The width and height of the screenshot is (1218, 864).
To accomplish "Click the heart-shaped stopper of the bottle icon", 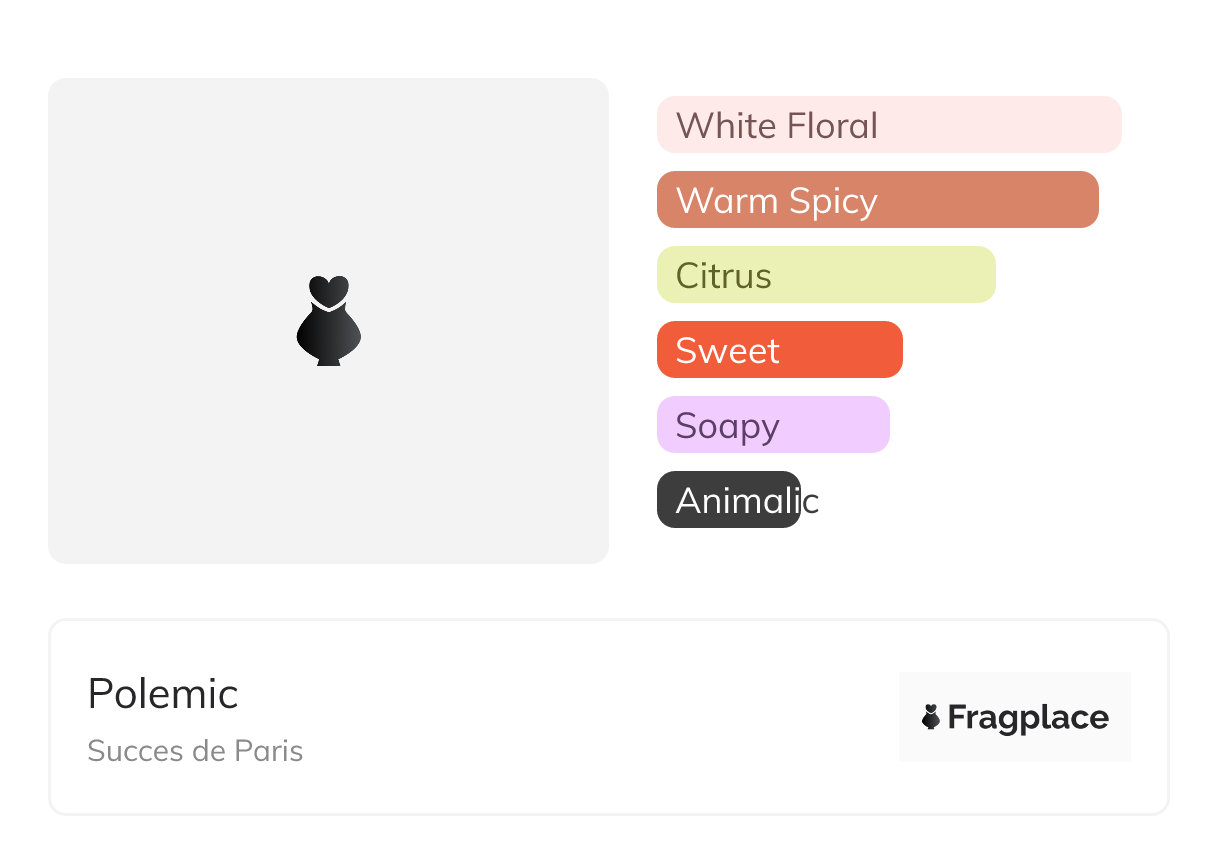I will click(329, 290).
